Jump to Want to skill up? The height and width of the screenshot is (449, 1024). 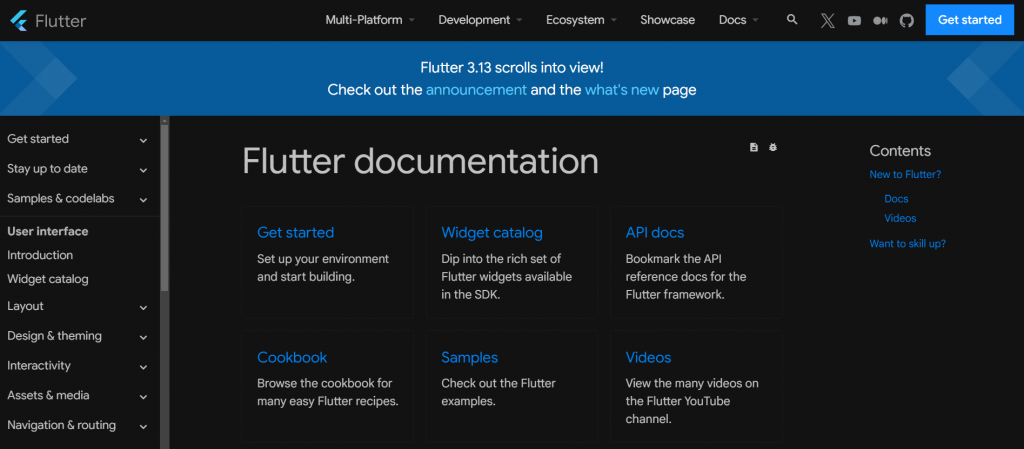click(x=907, y=243)
